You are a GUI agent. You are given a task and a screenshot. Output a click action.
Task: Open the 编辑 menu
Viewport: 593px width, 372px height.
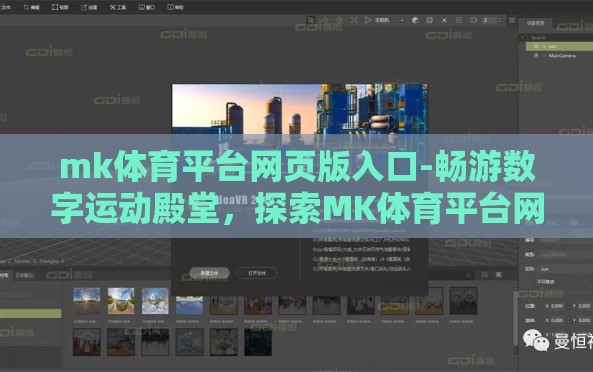click(x=32, y=7)
